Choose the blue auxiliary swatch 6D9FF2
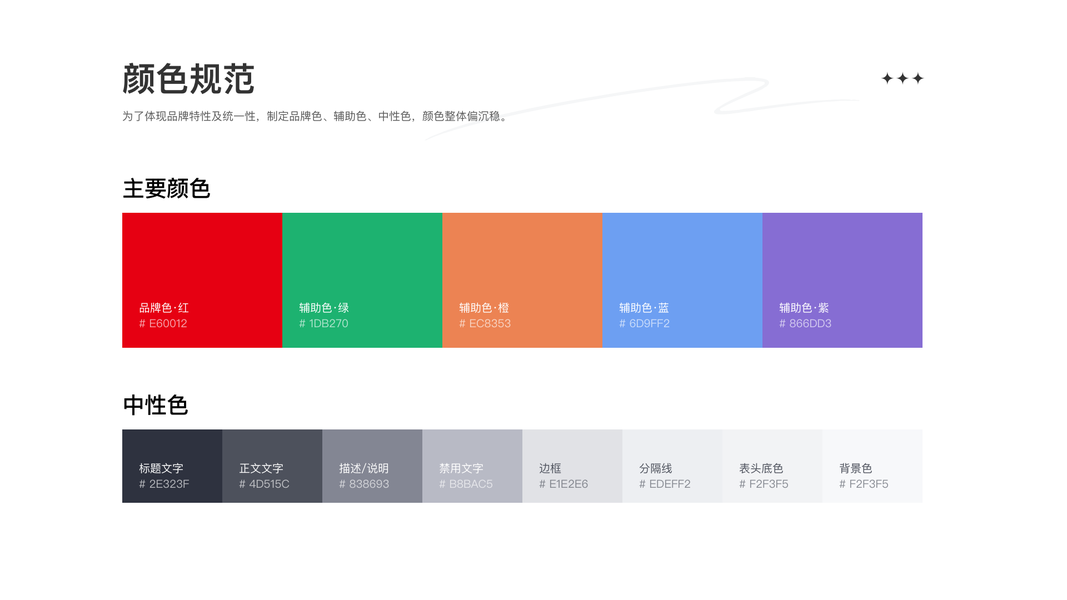The image size is (1067, 600). pos(682,280)
